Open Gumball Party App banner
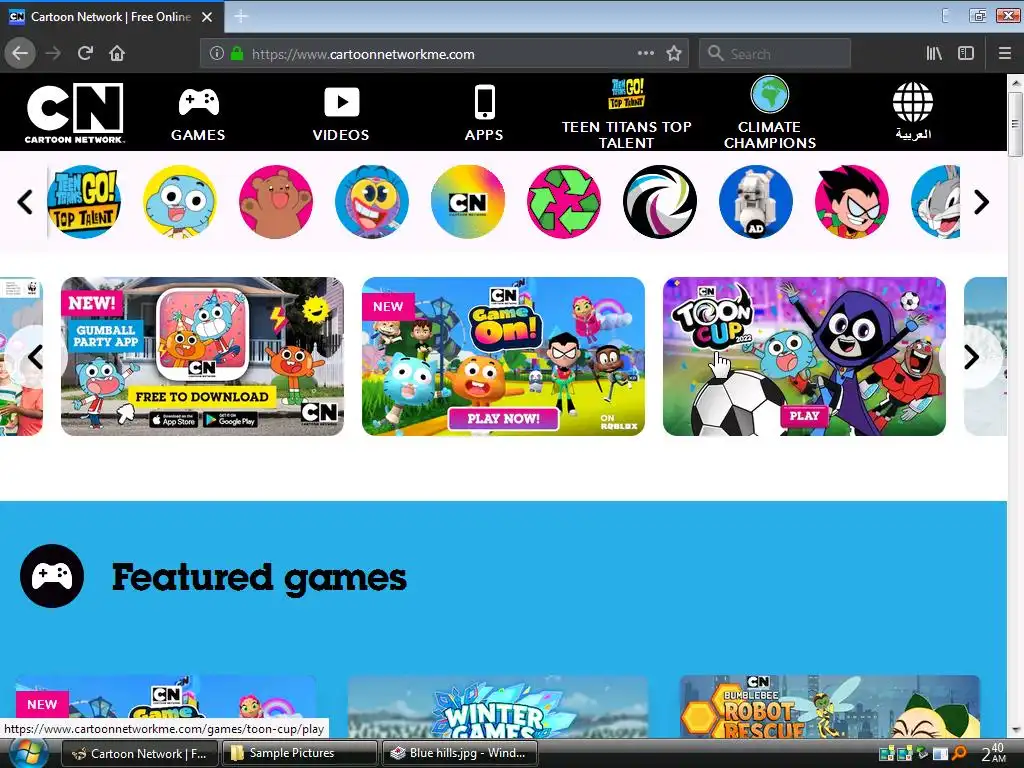This screenshot has height=768, width=1024. (202, 357)
